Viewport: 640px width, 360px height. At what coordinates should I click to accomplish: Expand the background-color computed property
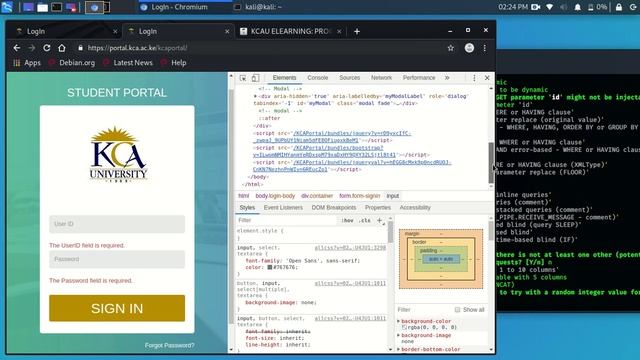(399, 321)
